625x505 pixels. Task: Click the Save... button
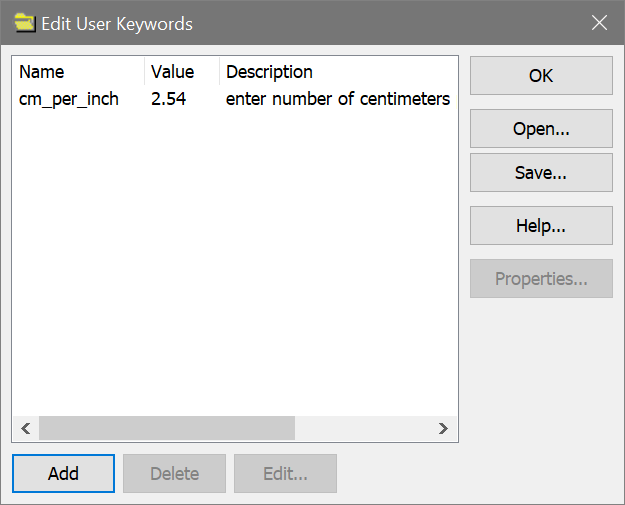541,172
